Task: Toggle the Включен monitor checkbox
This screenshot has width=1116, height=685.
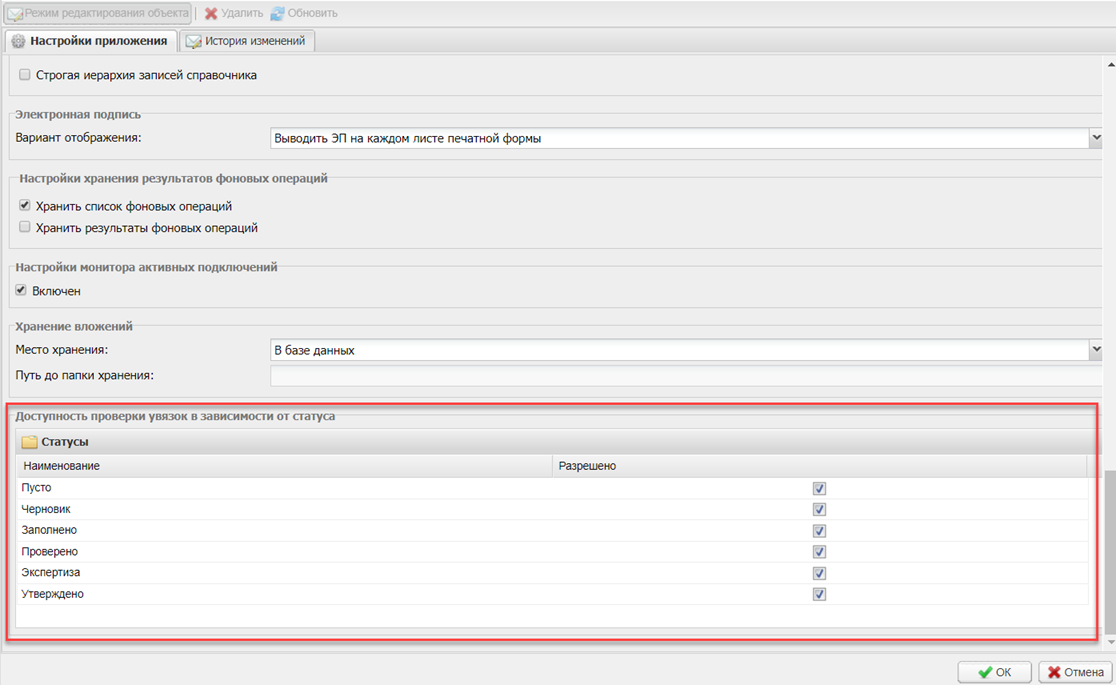Action: 21,291
